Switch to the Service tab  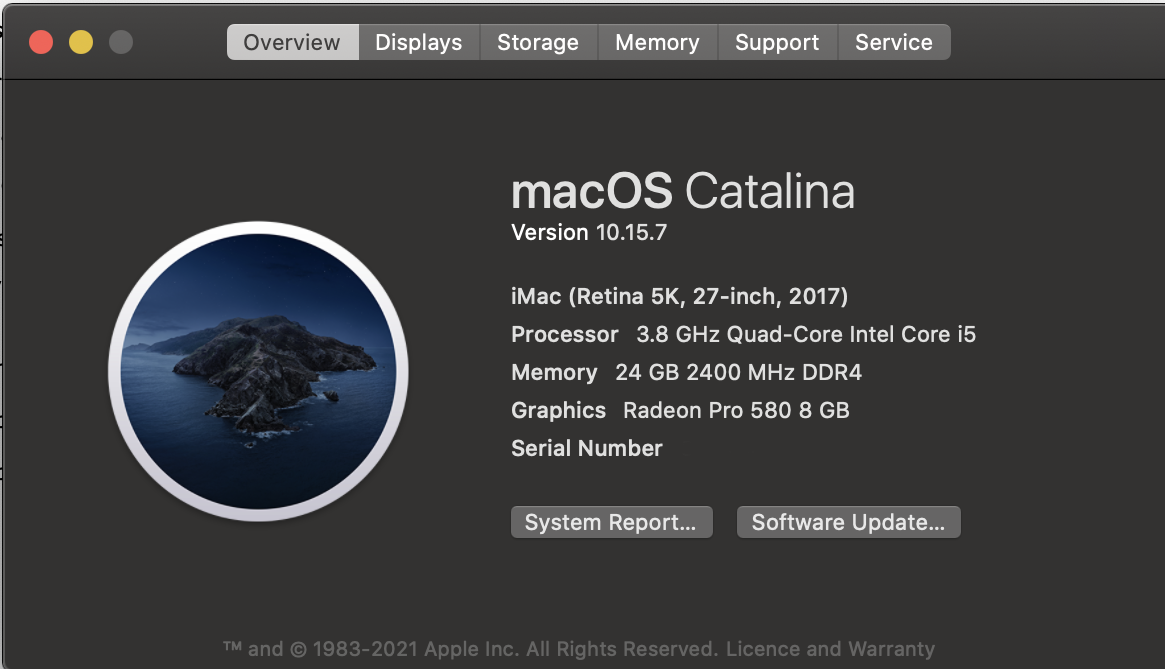(894, 42)
